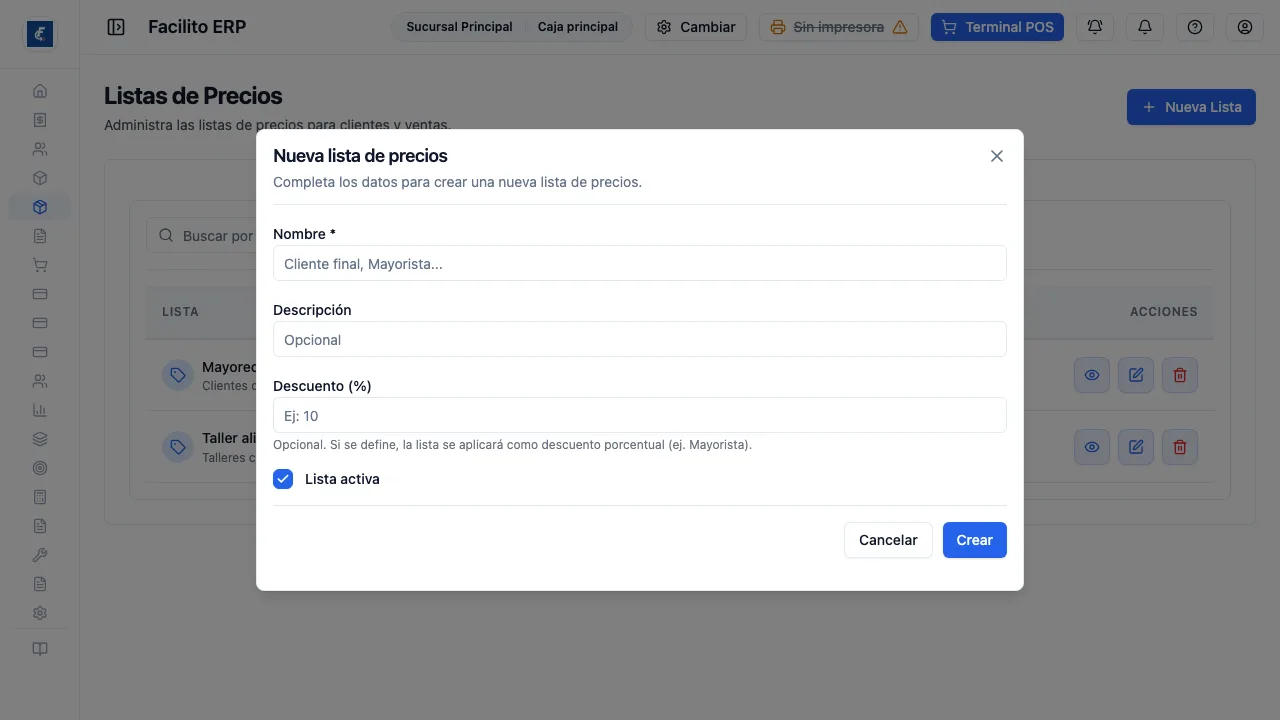
Task: Open Terminal POS
Action: pos(997,27)
